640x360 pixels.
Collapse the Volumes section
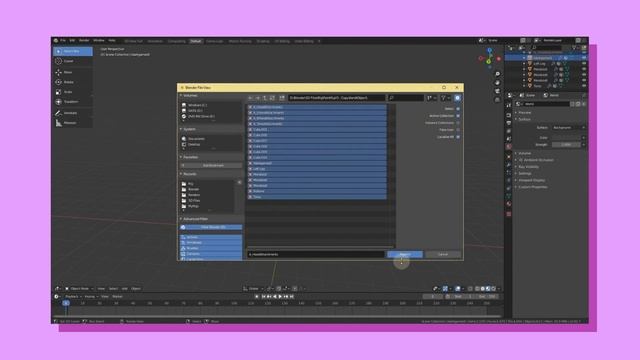pyautogui.click(x=189, y=96)
